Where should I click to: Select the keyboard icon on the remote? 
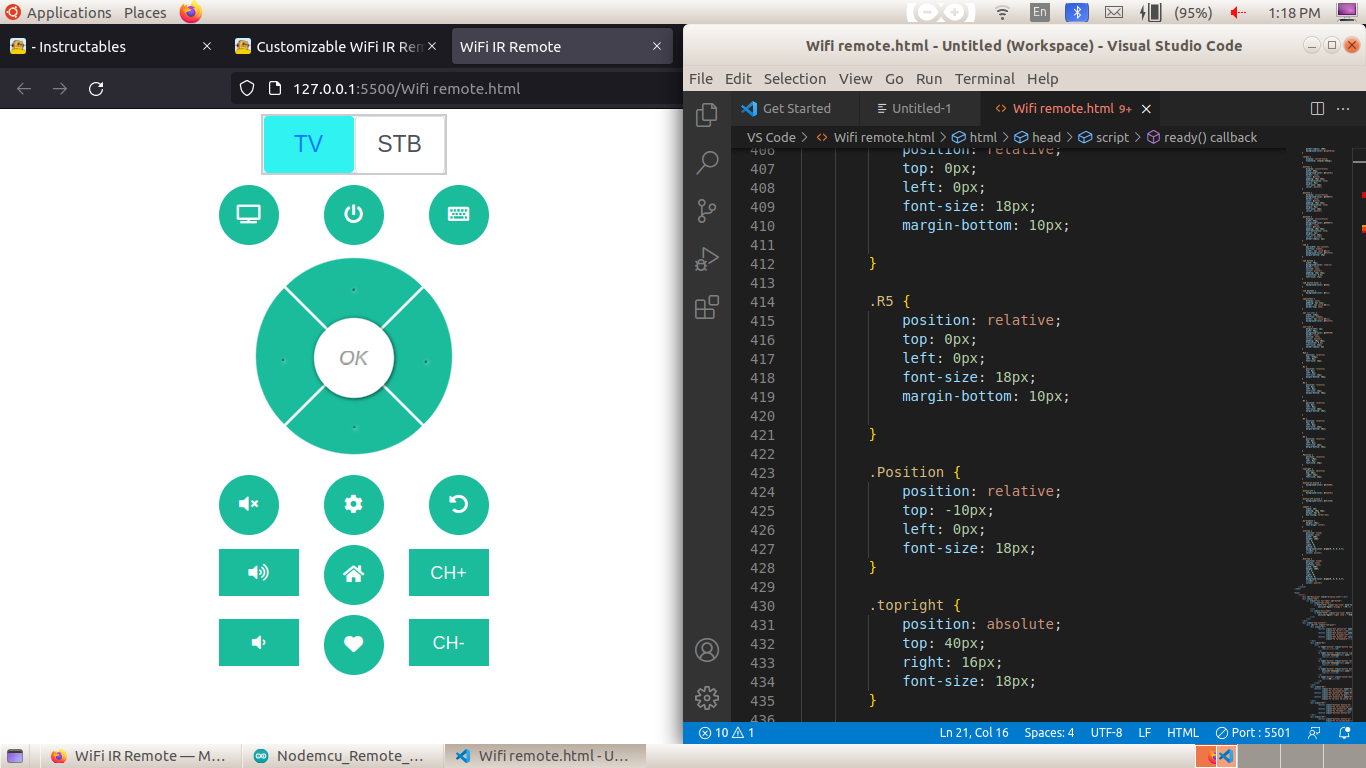(458, 214)
